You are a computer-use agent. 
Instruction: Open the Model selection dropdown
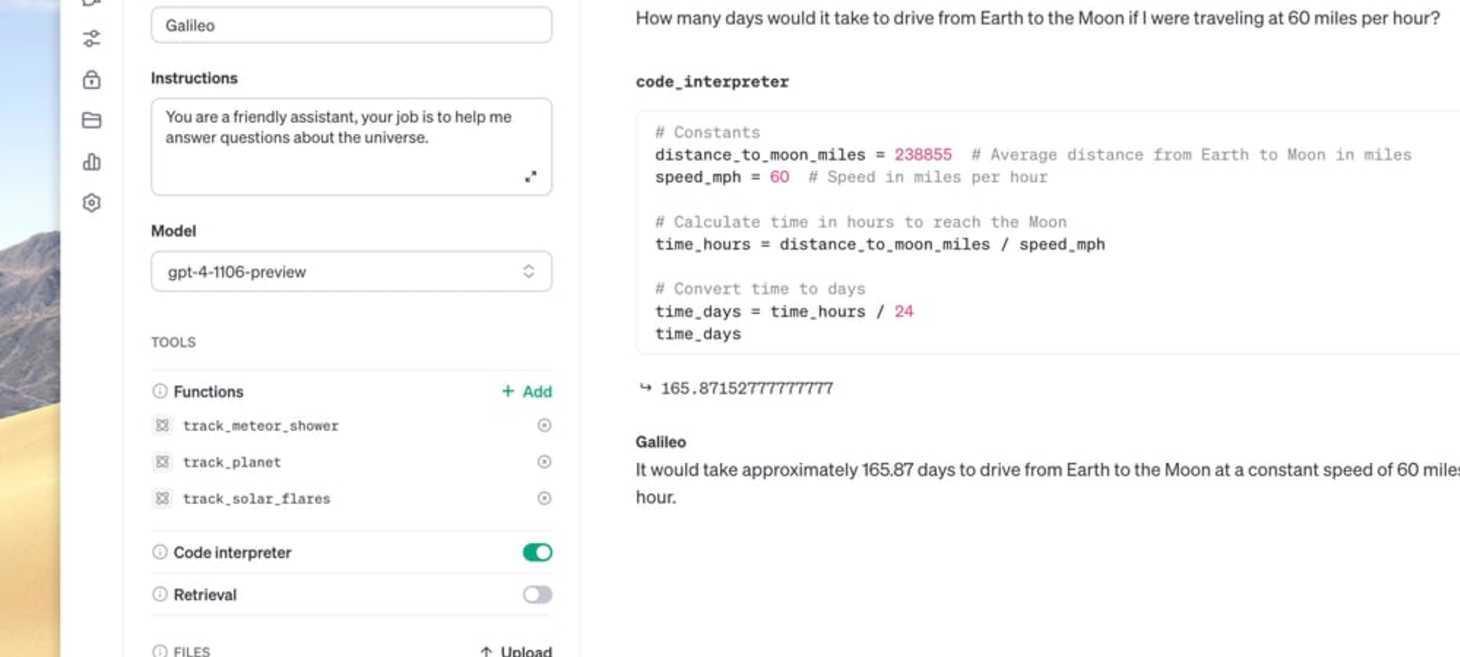click(351, 271)
